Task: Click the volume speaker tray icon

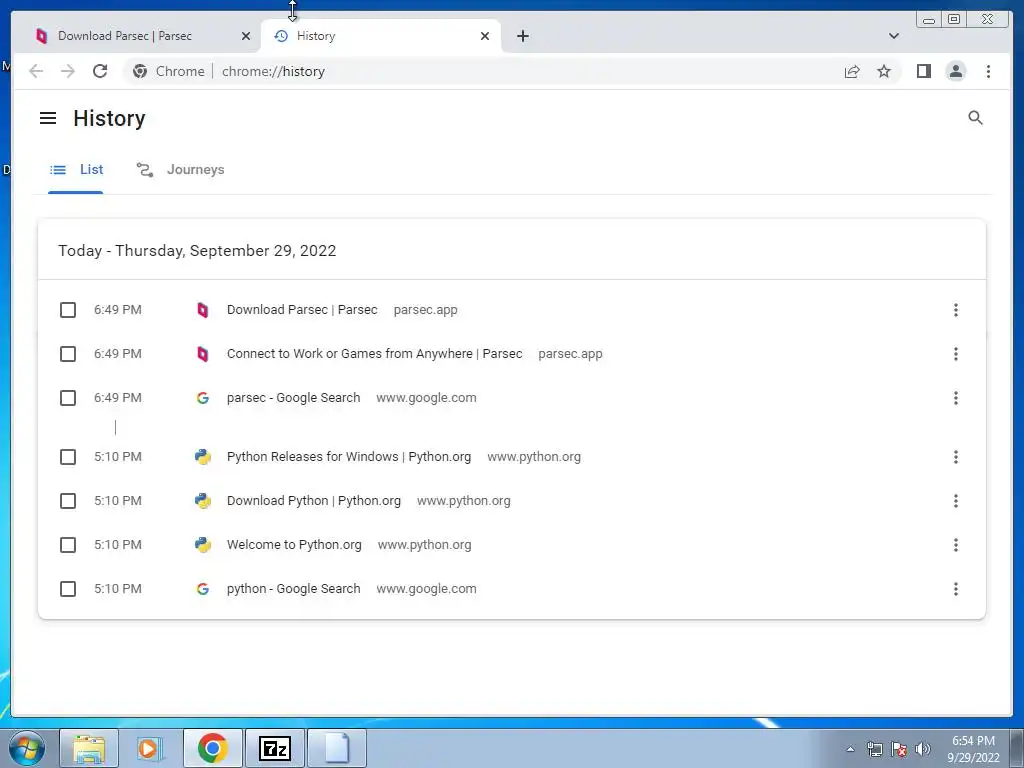Action: click(922, 749)
